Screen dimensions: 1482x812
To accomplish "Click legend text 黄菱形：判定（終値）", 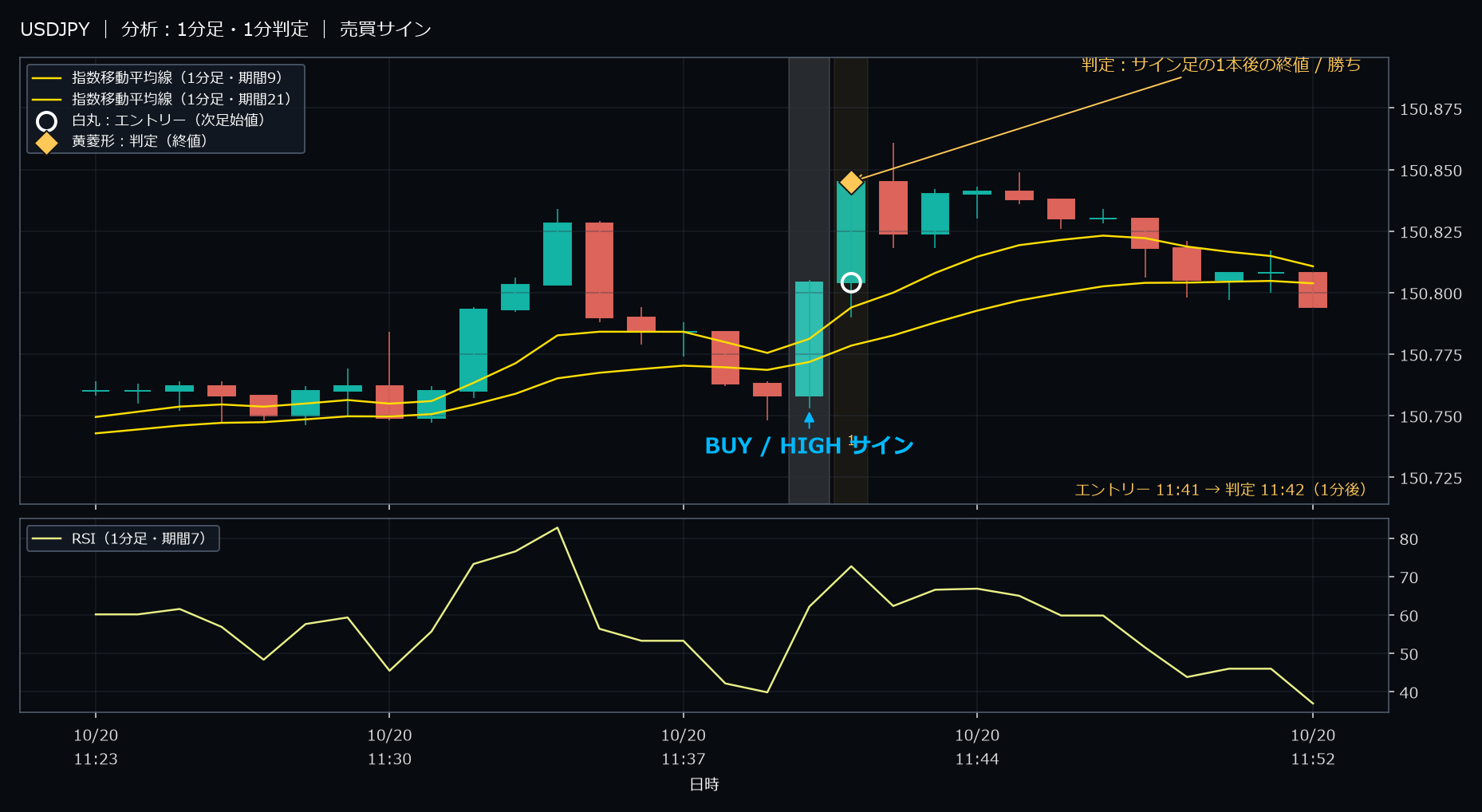I will [140, 140].
